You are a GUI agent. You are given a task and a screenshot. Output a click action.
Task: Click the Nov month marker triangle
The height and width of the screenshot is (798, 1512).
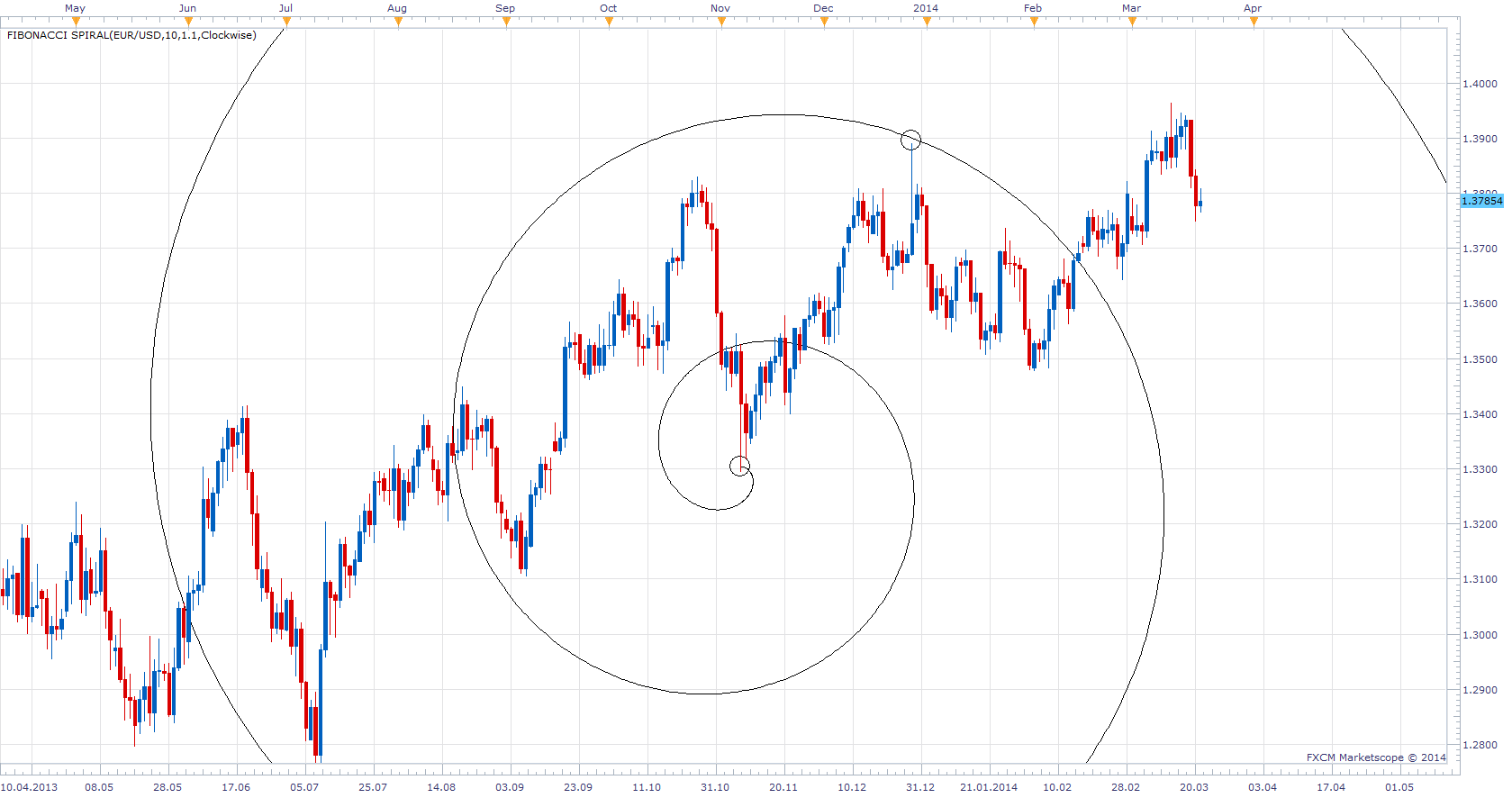[720, 22]
